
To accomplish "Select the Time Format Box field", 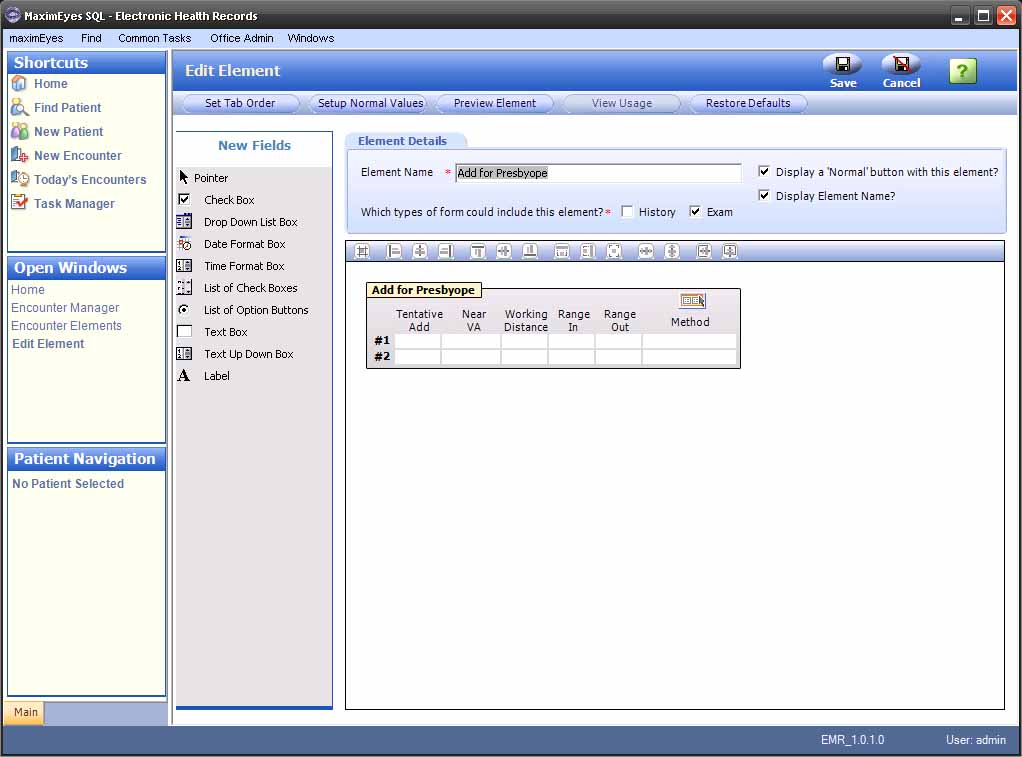I will (231, 266).
